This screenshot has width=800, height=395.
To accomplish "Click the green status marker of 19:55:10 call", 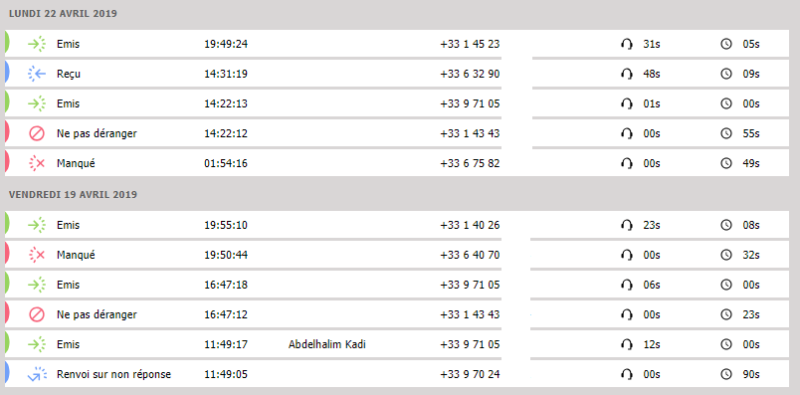I will [7, 225].
